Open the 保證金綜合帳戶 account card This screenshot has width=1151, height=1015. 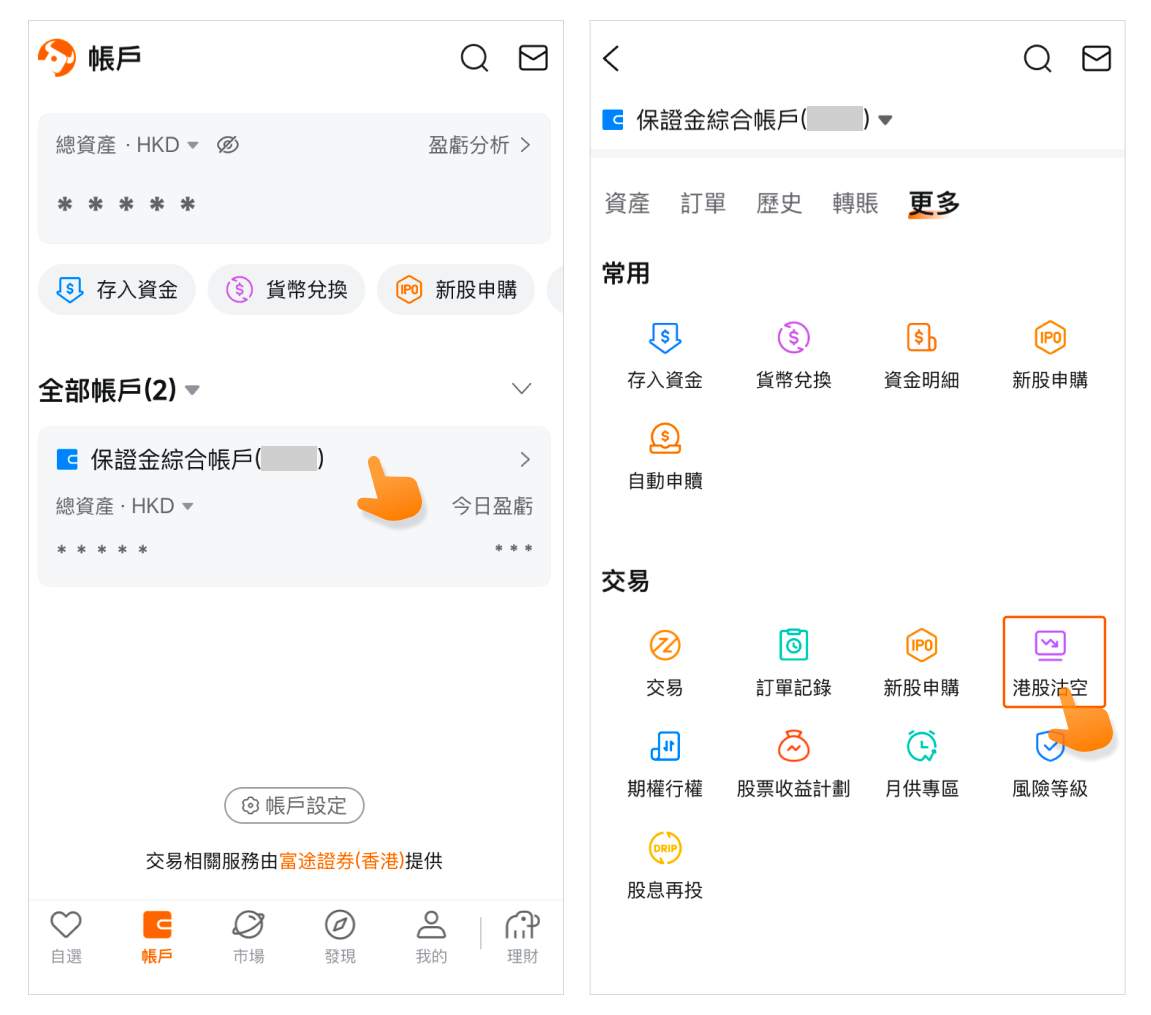coord(294,506)
